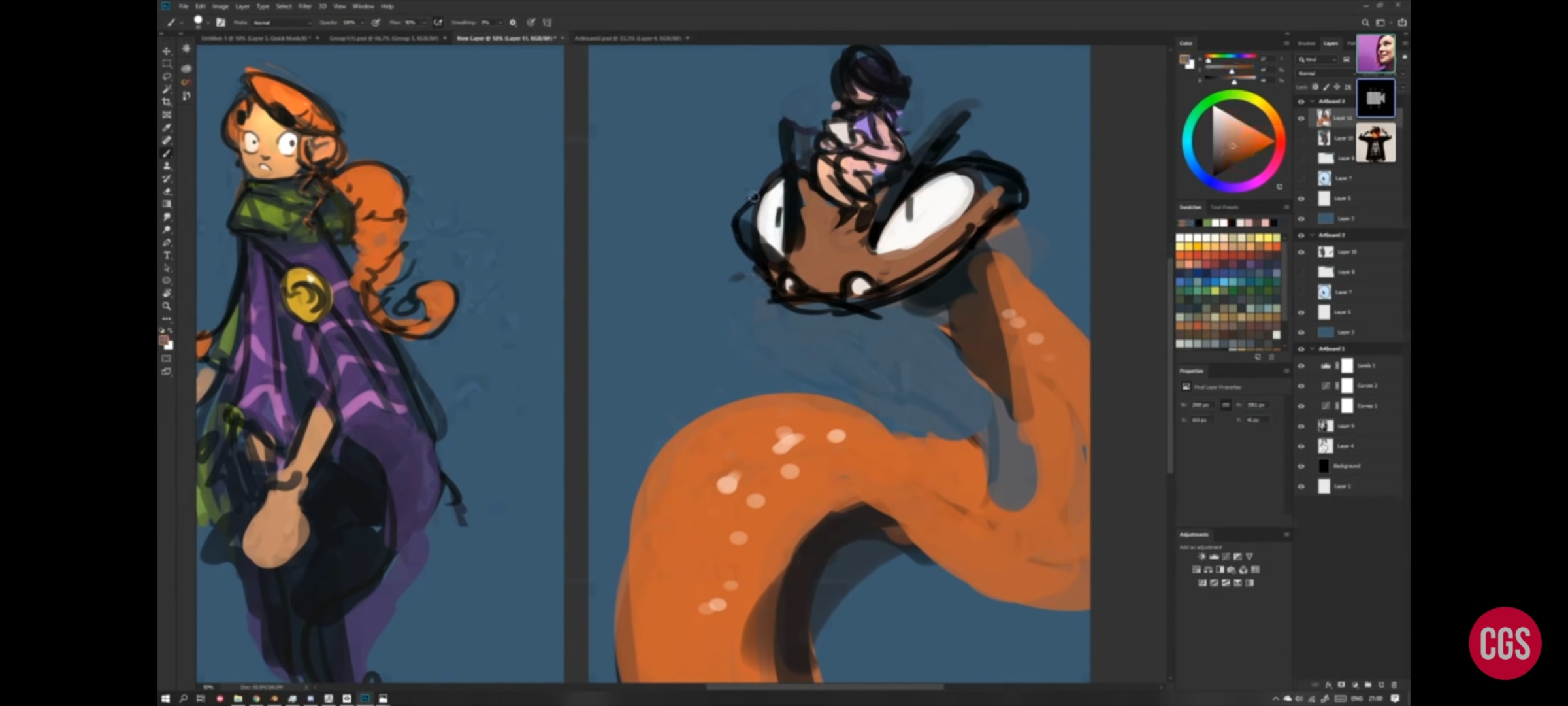This screenshot has width=1568, height=706.
Task: Switch to the Tool Presets tab
Action: tap(1225, 207)
